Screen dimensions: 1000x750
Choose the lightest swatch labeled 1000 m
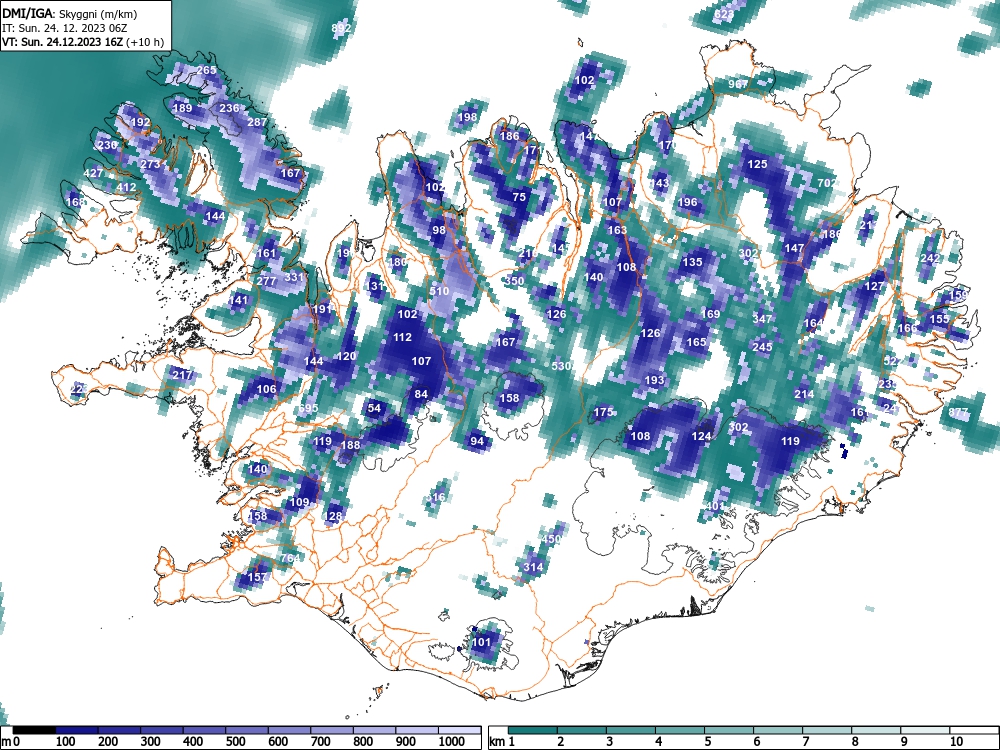click(459, 730)
